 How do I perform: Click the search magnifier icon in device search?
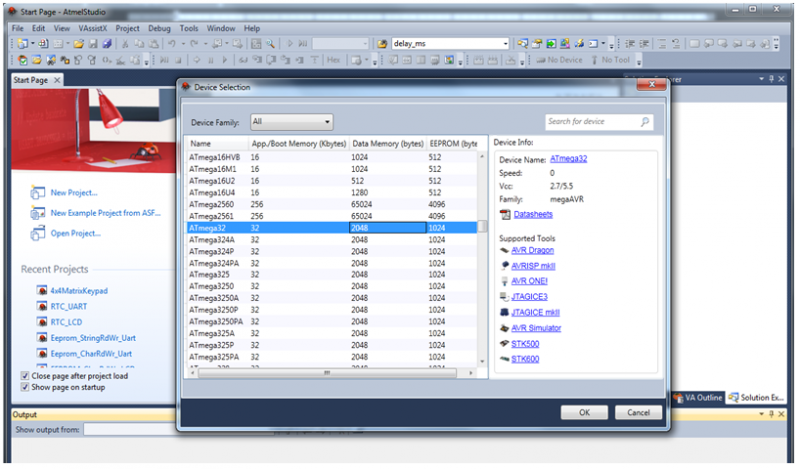[645, 121]
